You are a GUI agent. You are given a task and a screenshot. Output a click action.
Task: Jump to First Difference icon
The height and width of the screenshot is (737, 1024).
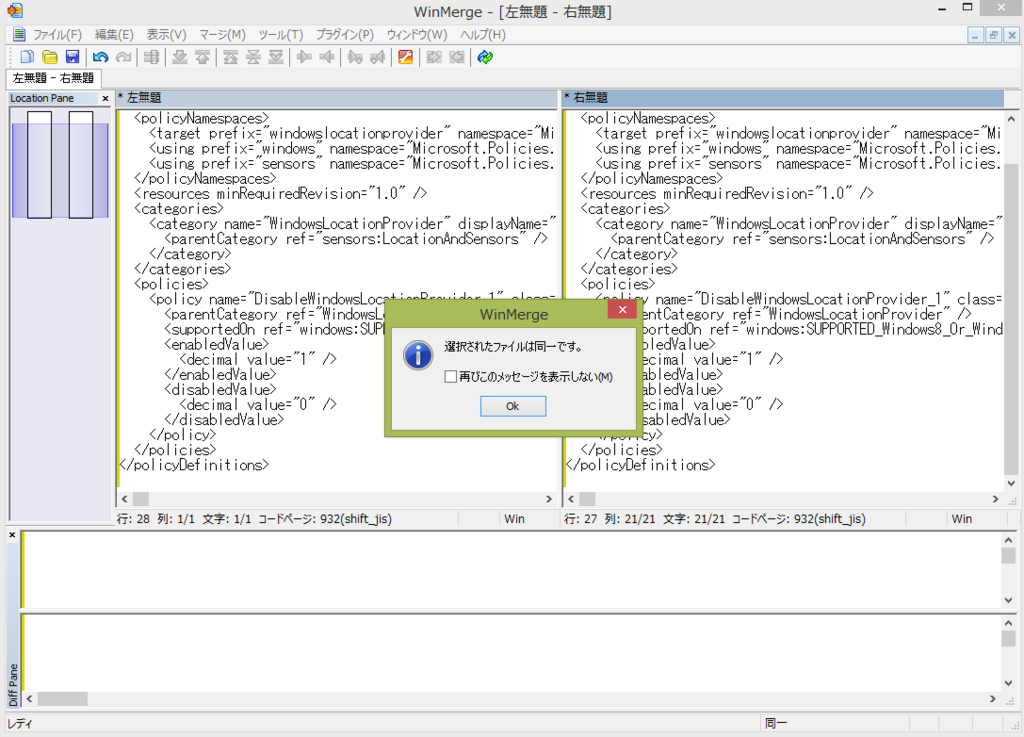[x=231, y=57]
